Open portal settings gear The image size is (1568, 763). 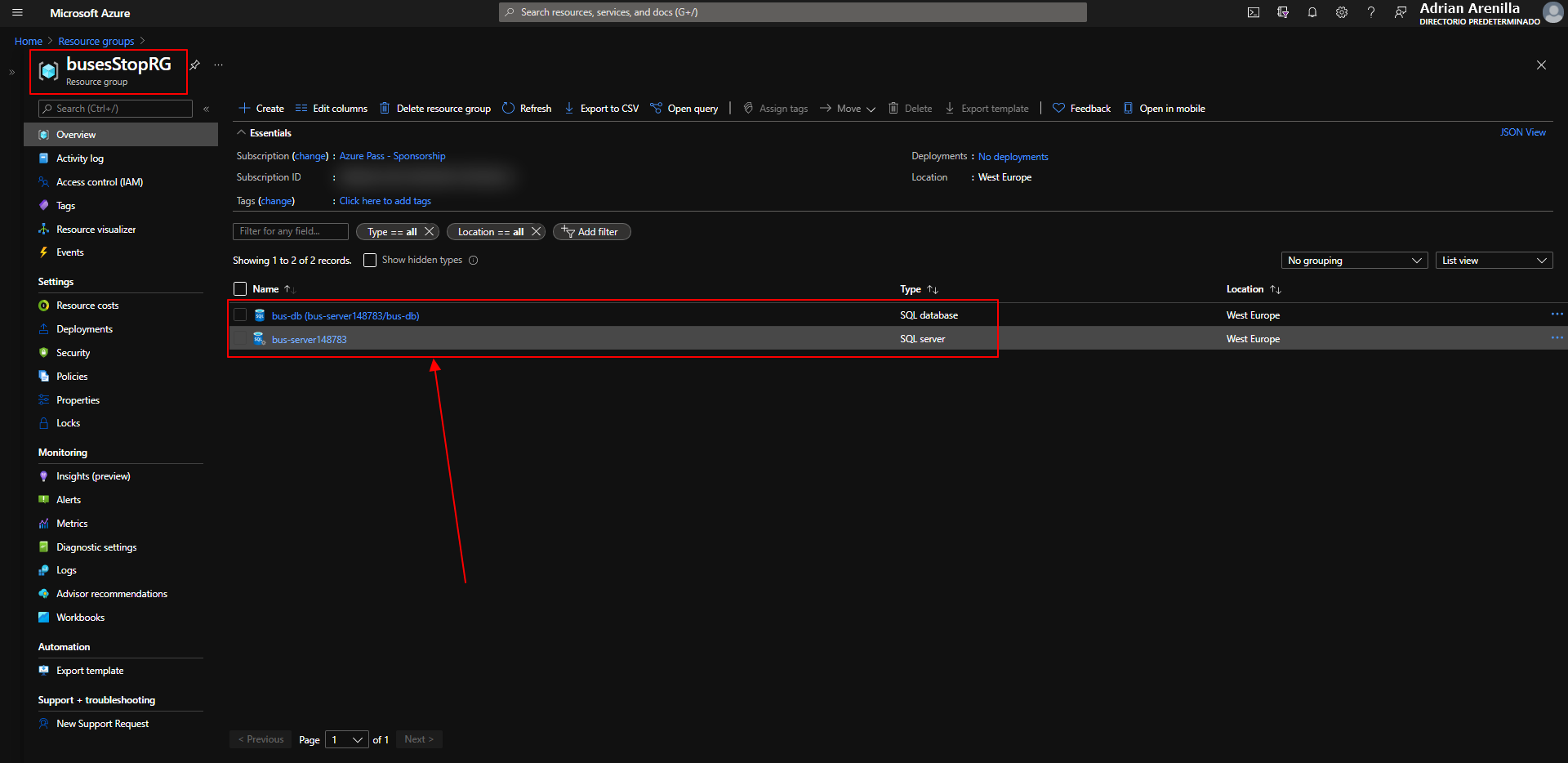pos(1342,12)
